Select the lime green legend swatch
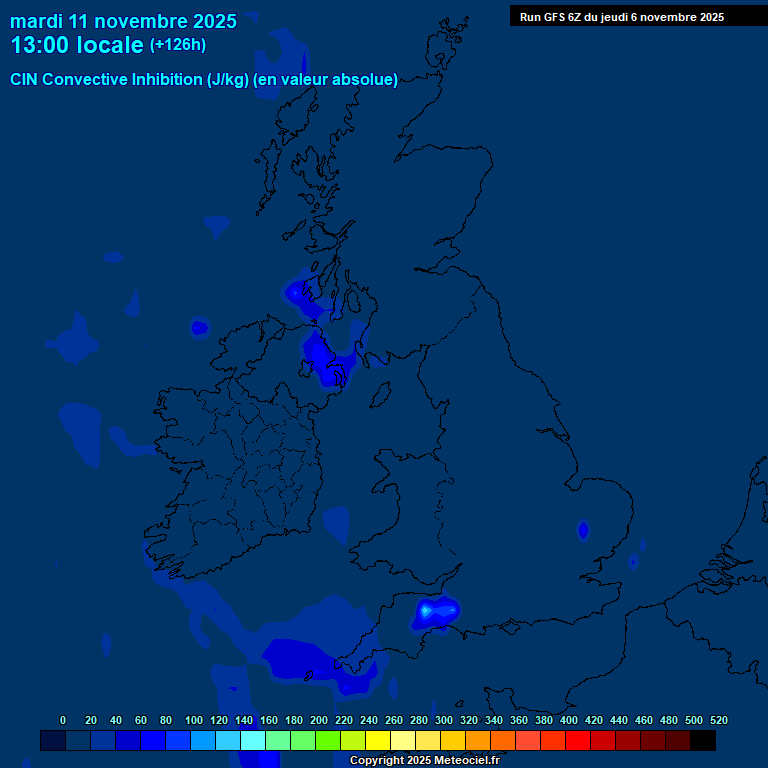This screenshot has height=768, width=768. [x=327, y=741]
